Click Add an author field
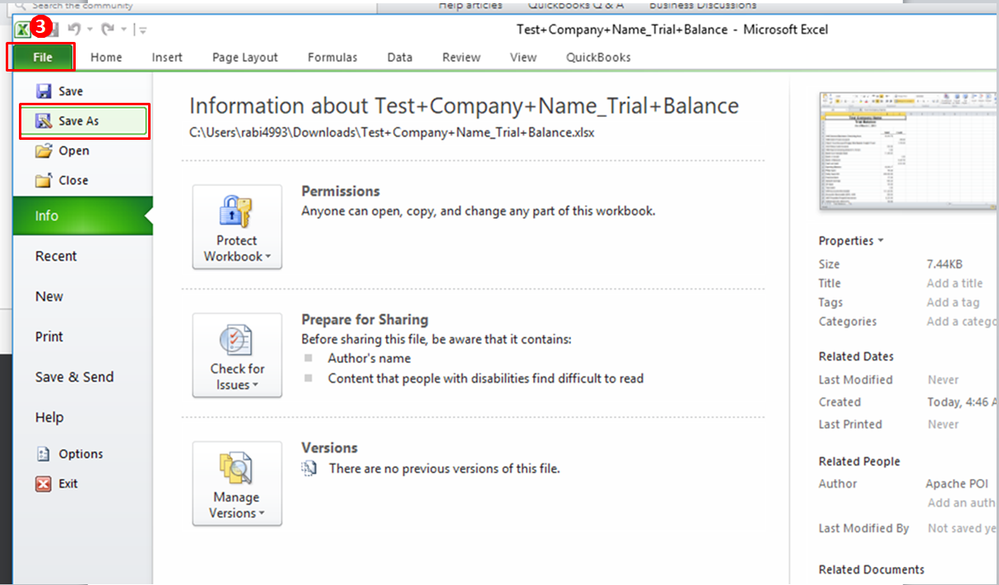The height and width of the screenshot is (585, 999). click(962, 503)
